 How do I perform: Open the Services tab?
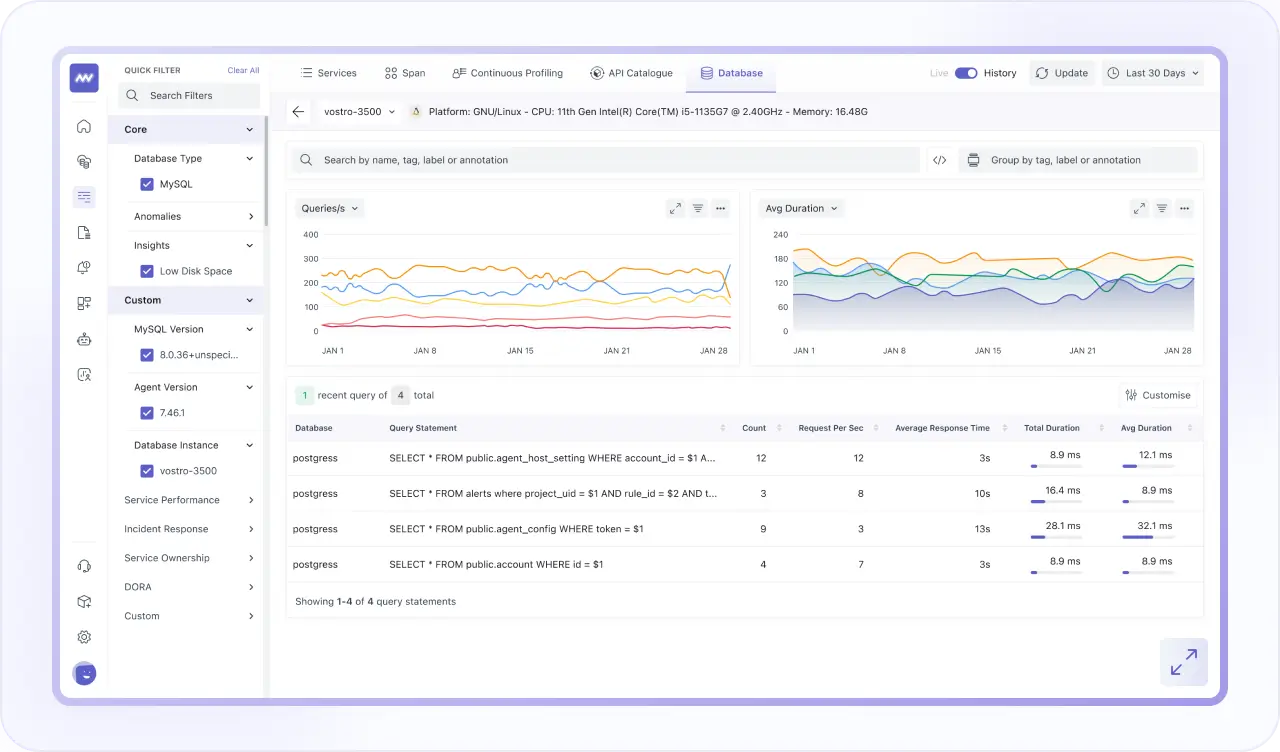(329, 72)
